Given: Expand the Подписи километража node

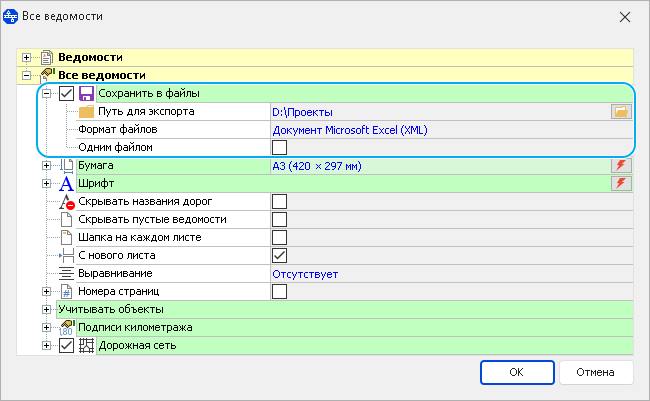Looking at the screenshot, I should (46, 328).
